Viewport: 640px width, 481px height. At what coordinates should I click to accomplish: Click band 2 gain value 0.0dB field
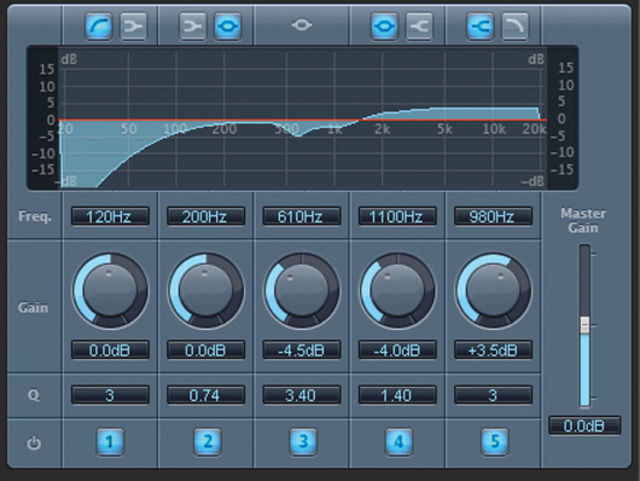[206, 350]
